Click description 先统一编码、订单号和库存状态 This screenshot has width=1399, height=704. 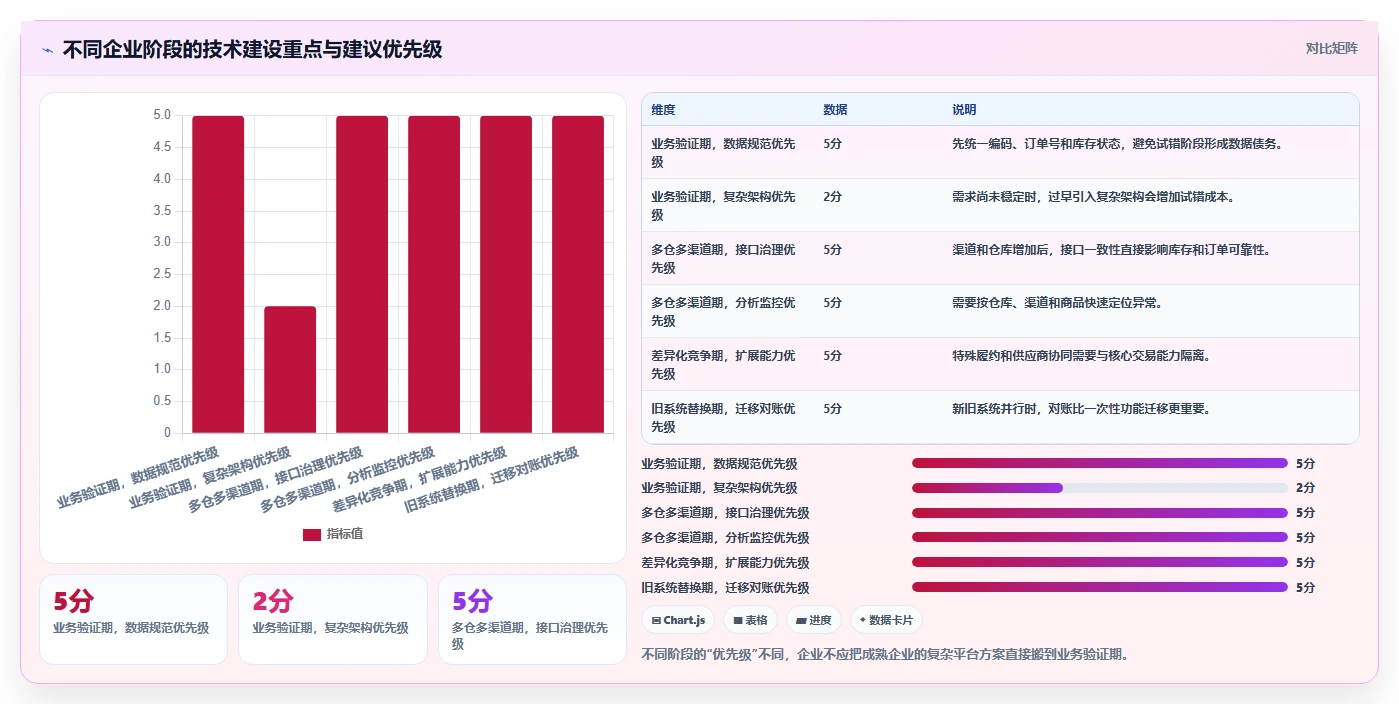tap(1117, 144)
